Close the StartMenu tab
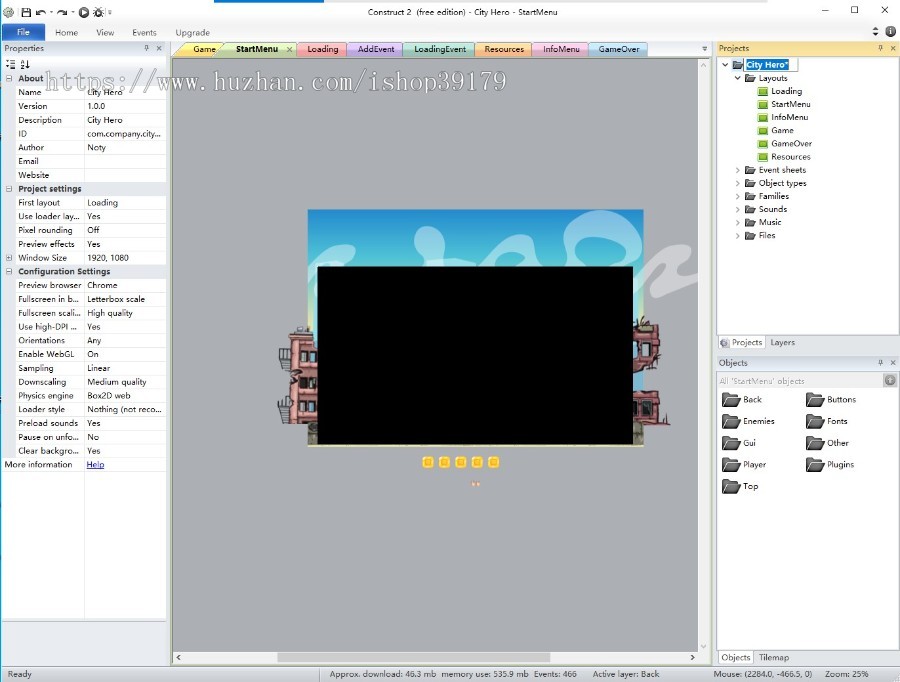The image size is (900, 682). (x=289, y=49)
